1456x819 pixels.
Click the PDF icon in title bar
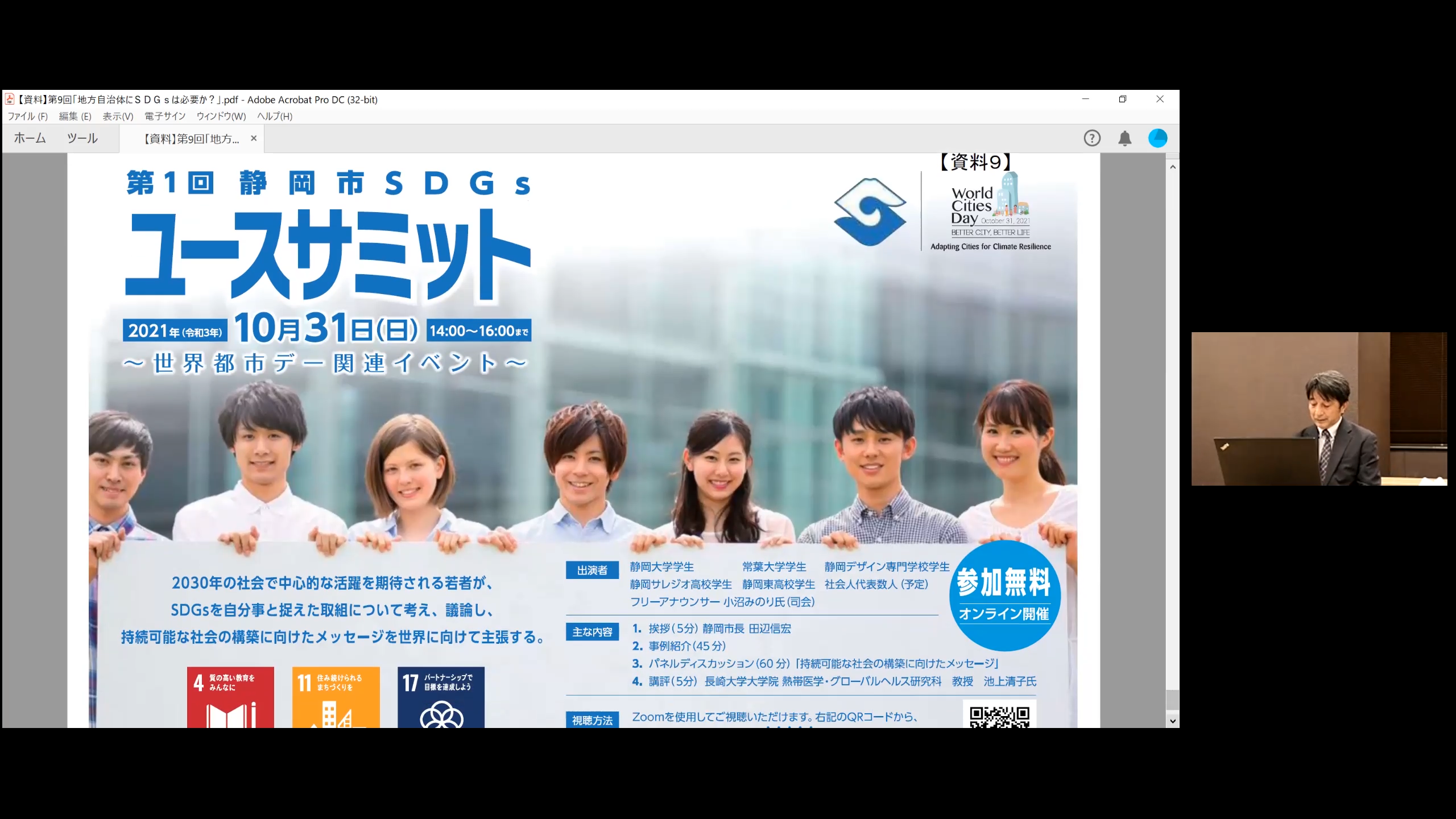[x=10, y=100]
